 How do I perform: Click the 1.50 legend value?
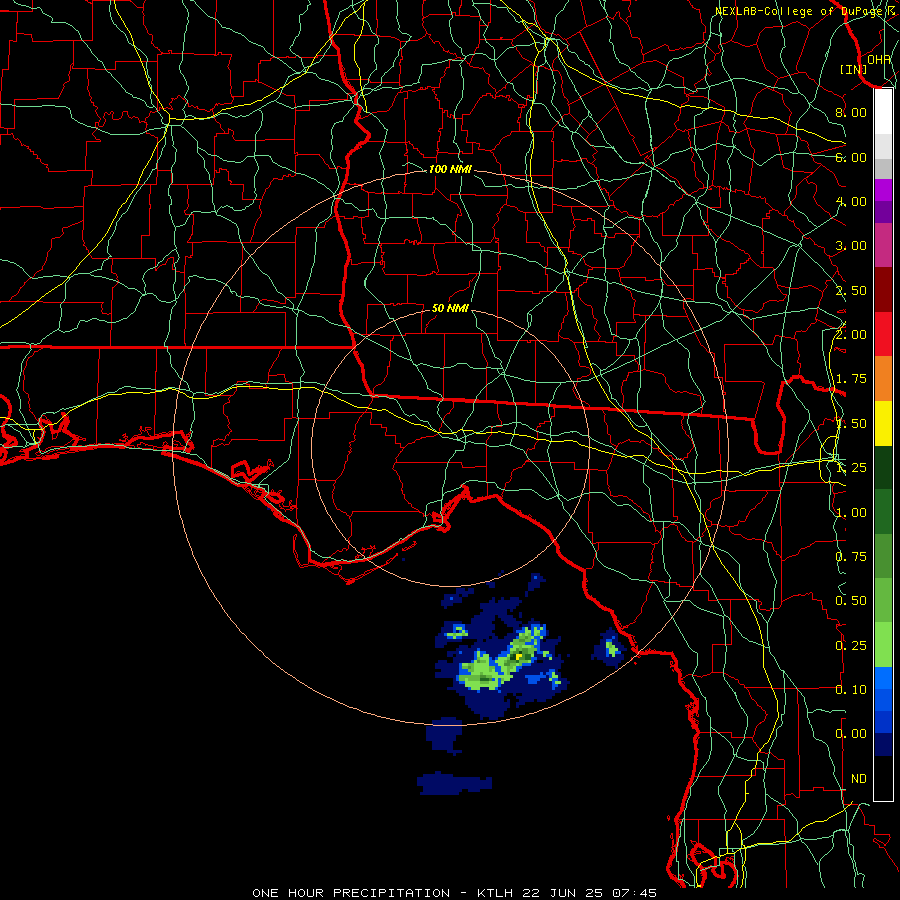[x=851, y=424]
